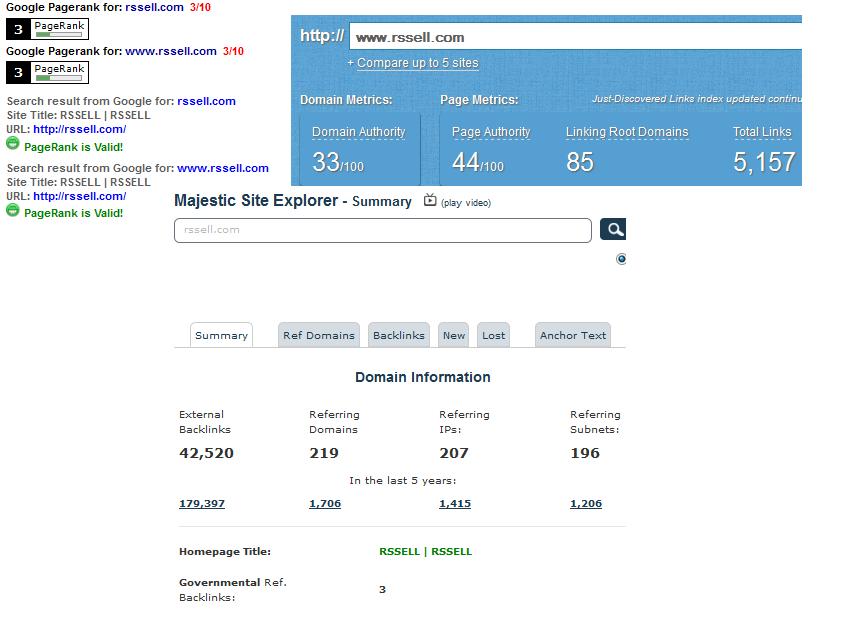This screenshot has height=622, width=864.
Task: Click the www.rssell.com URL input box
Action: pyautogui.click(x=576, y=37)
